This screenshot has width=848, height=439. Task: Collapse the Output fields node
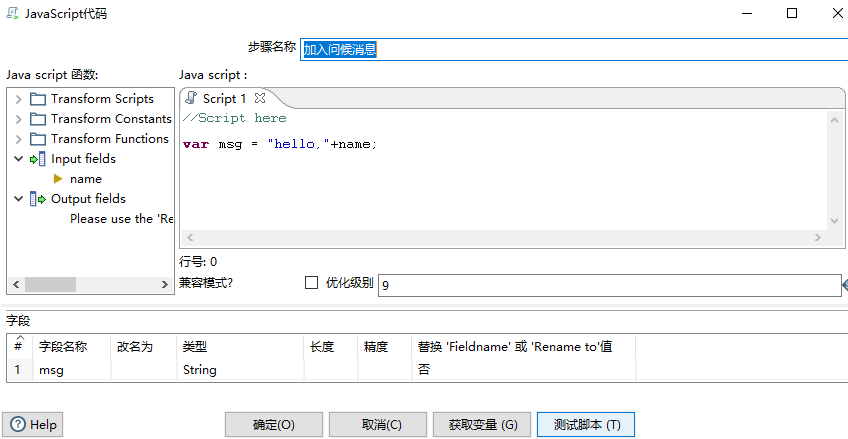pos(19,199)
